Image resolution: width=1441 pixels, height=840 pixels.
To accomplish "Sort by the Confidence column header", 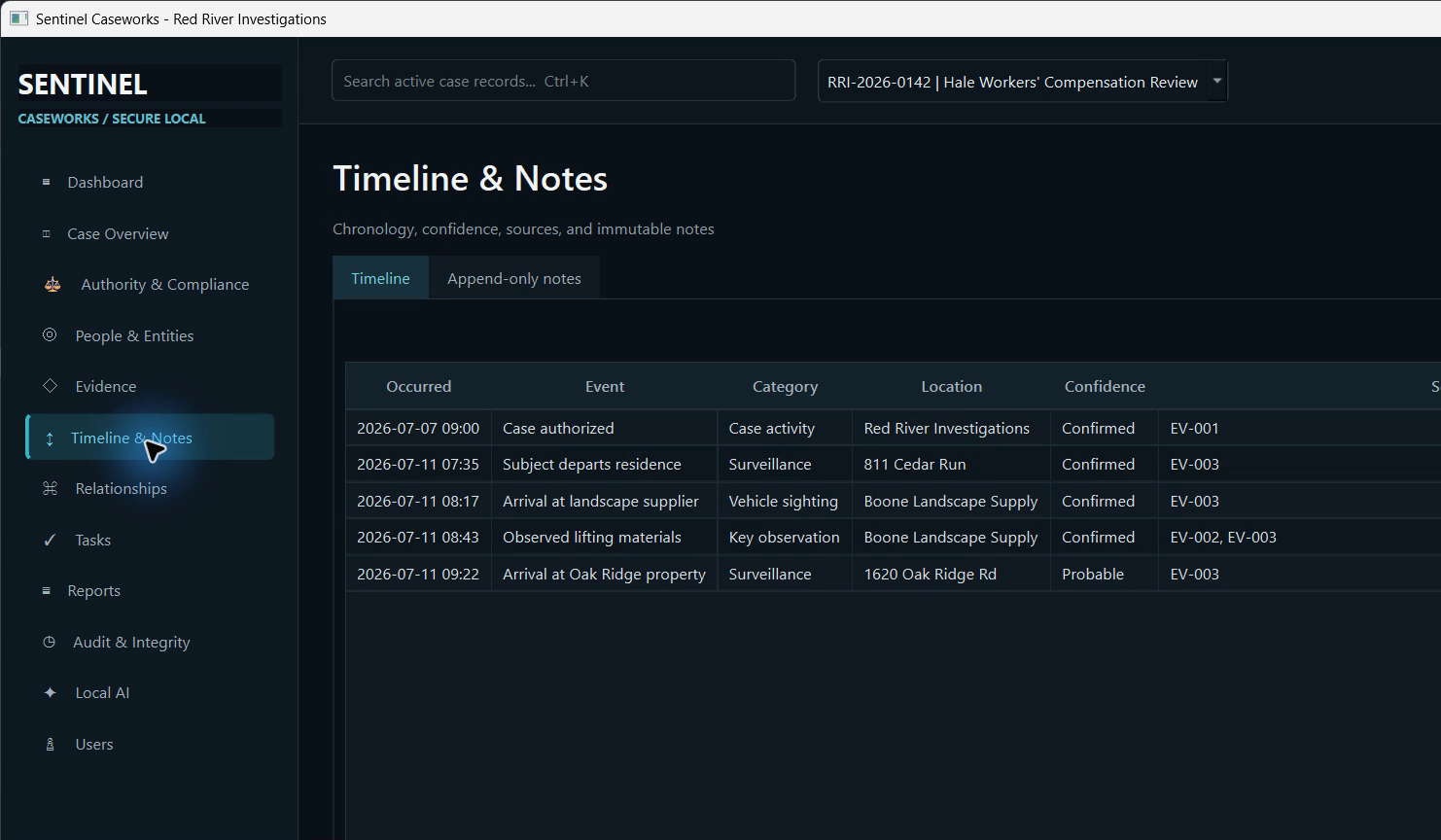I will 1105,386.
